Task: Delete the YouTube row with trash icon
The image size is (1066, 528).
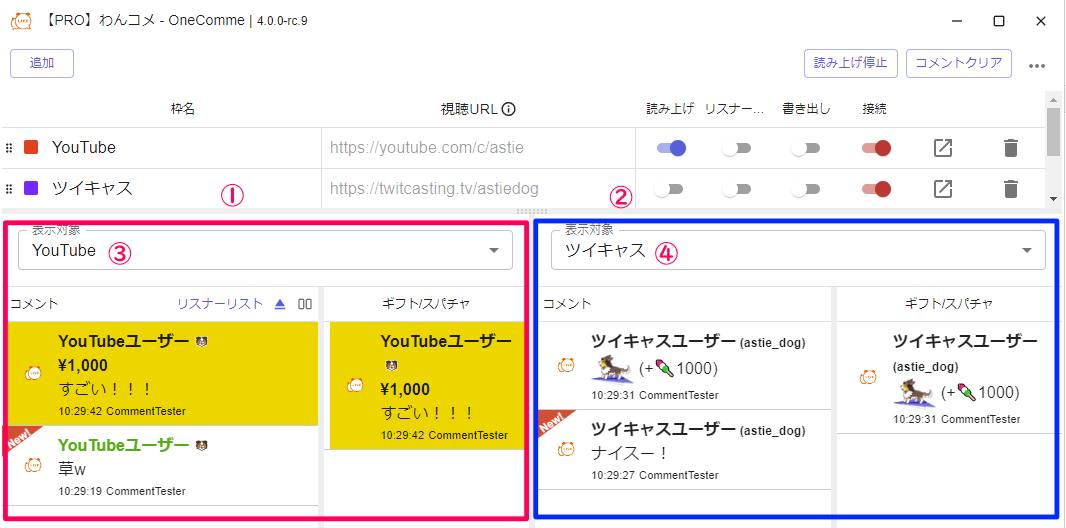Action: (x=1010, y=148)
